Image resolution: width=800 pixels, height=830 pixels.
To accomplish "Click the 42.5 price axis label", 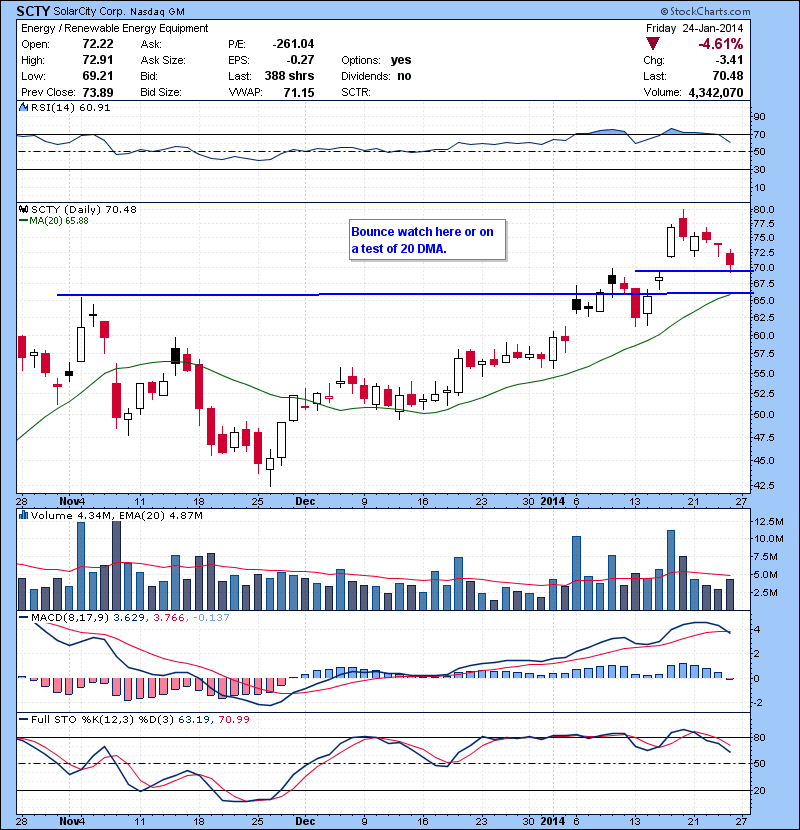I will point(764,485).
